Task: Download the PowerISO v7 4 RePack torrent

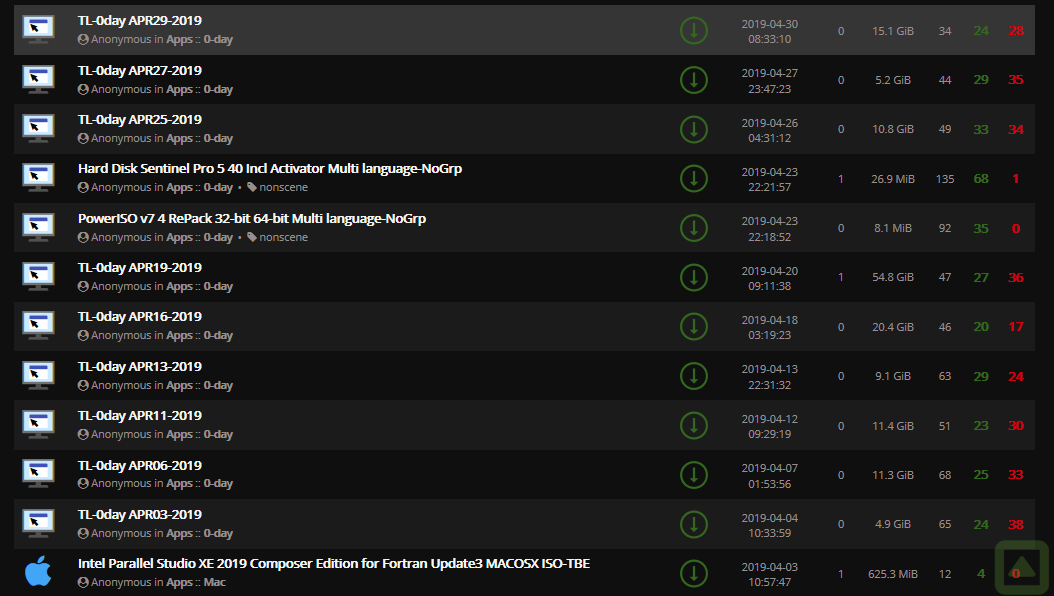Action: coord(694,228)
